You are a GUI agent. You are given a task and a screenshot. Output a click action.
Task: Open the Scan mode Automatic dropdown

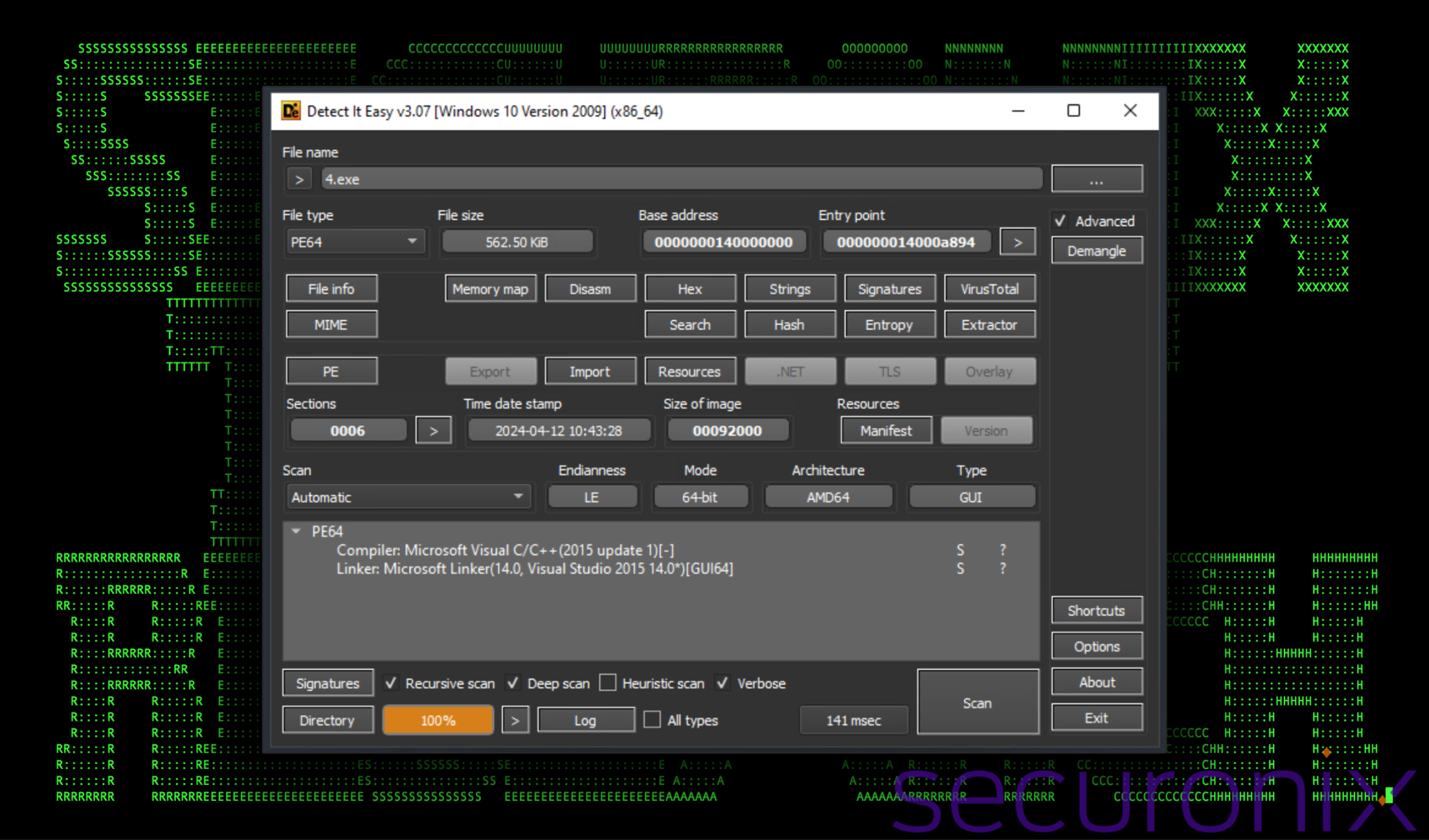point(408,497)
